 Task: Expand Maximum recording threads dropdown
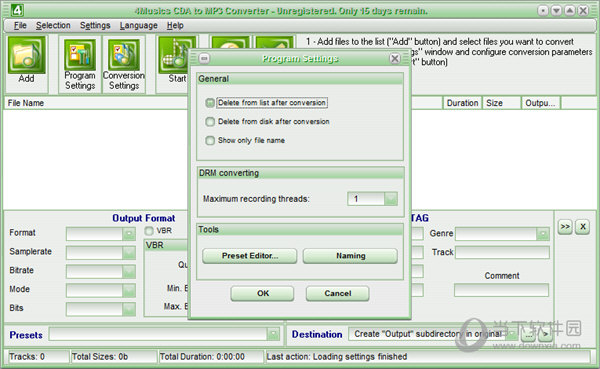(x=391, y=199)
